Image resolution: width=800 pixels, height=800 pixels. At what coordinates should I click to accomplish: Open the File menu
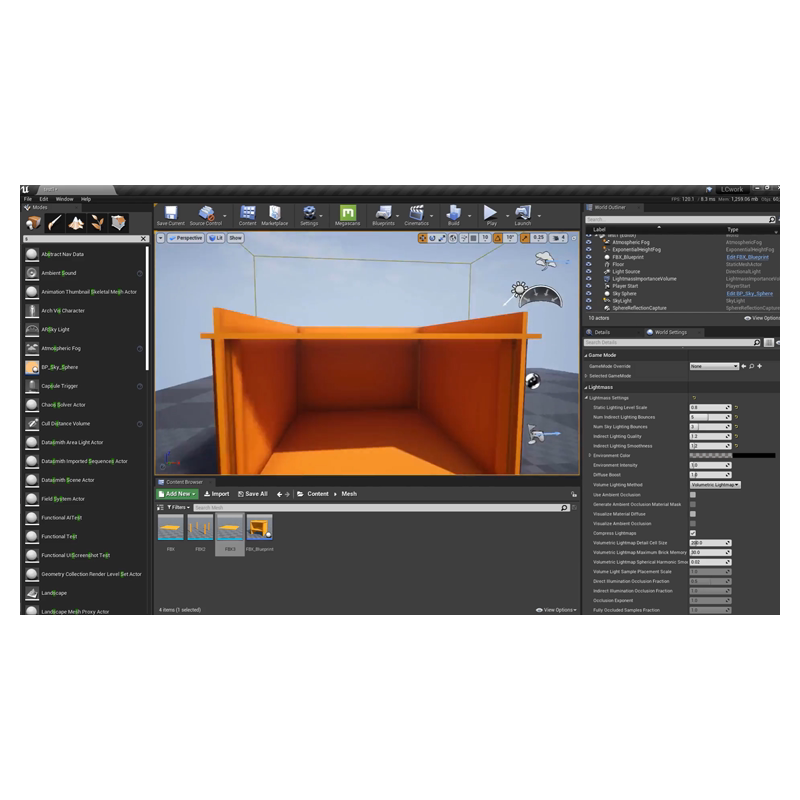pos(28,199)
